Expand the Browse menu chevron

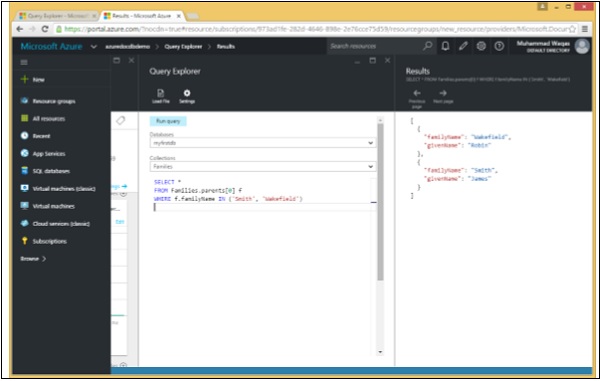coord(44,259)
